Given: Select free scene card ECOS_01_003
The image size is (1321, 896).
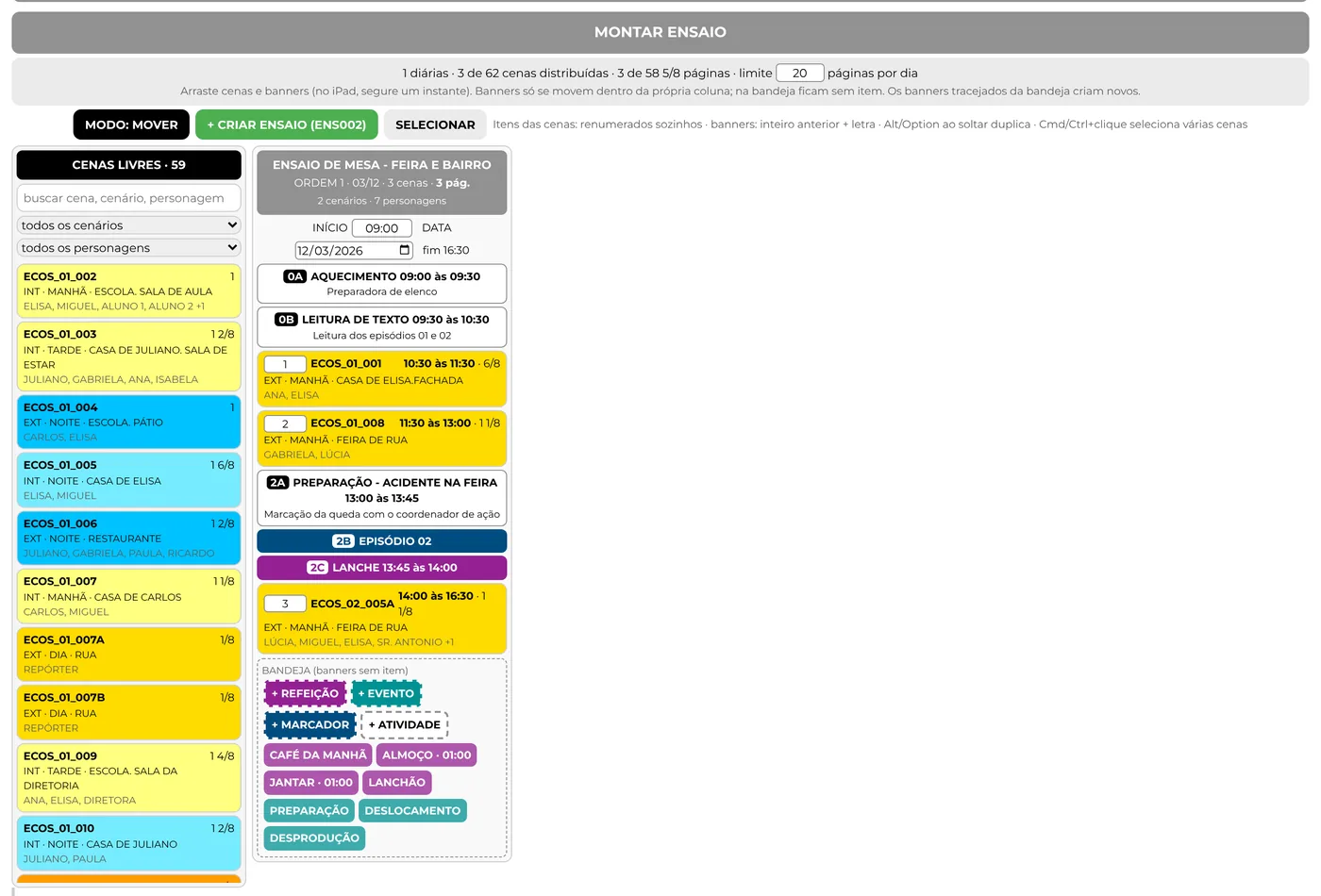Looking at the screenshot, I should click(x=128, y=357).
